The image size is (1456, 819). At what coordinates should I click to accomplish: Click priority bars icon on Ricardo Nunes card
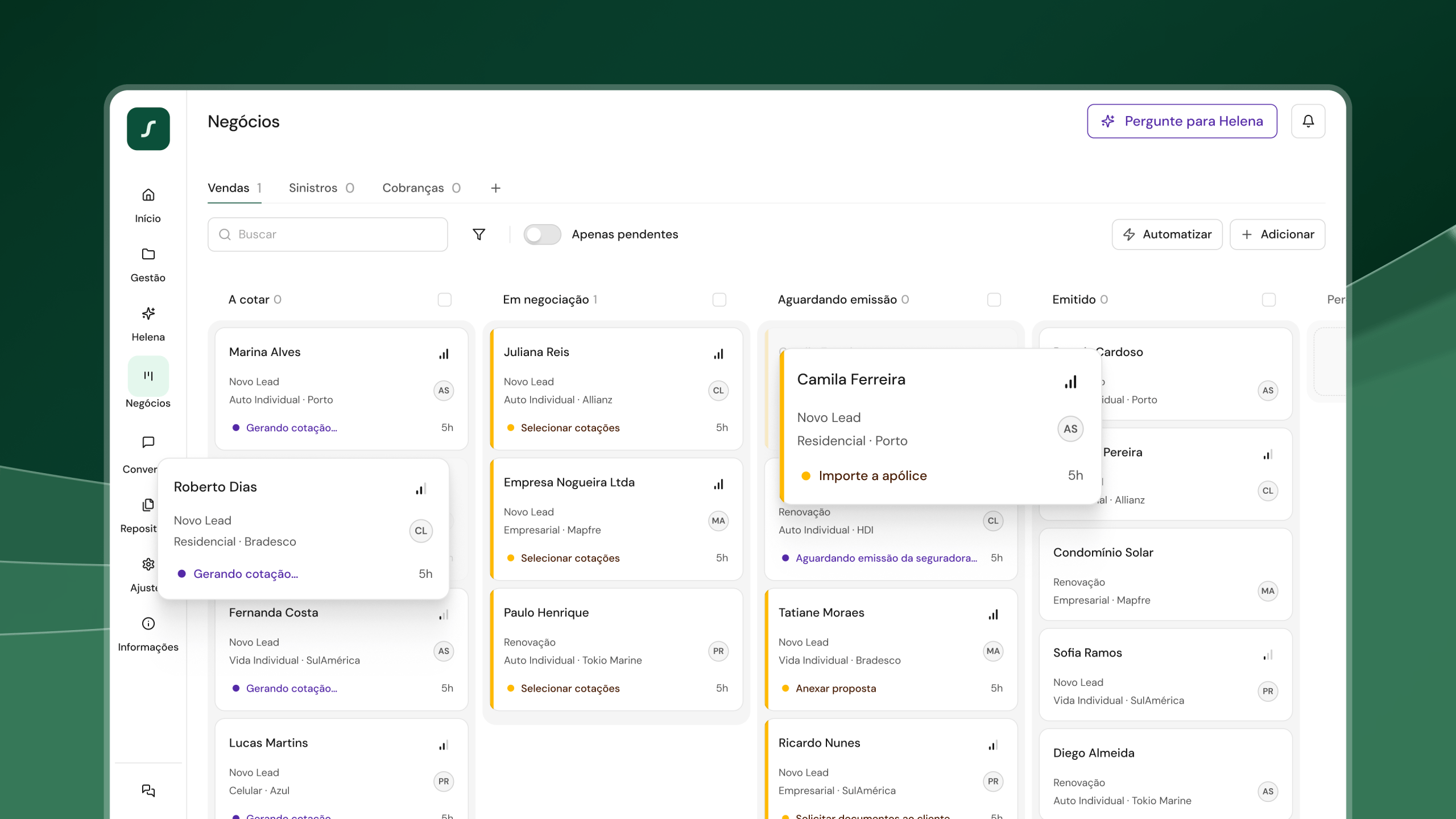[x=993, y=744]
